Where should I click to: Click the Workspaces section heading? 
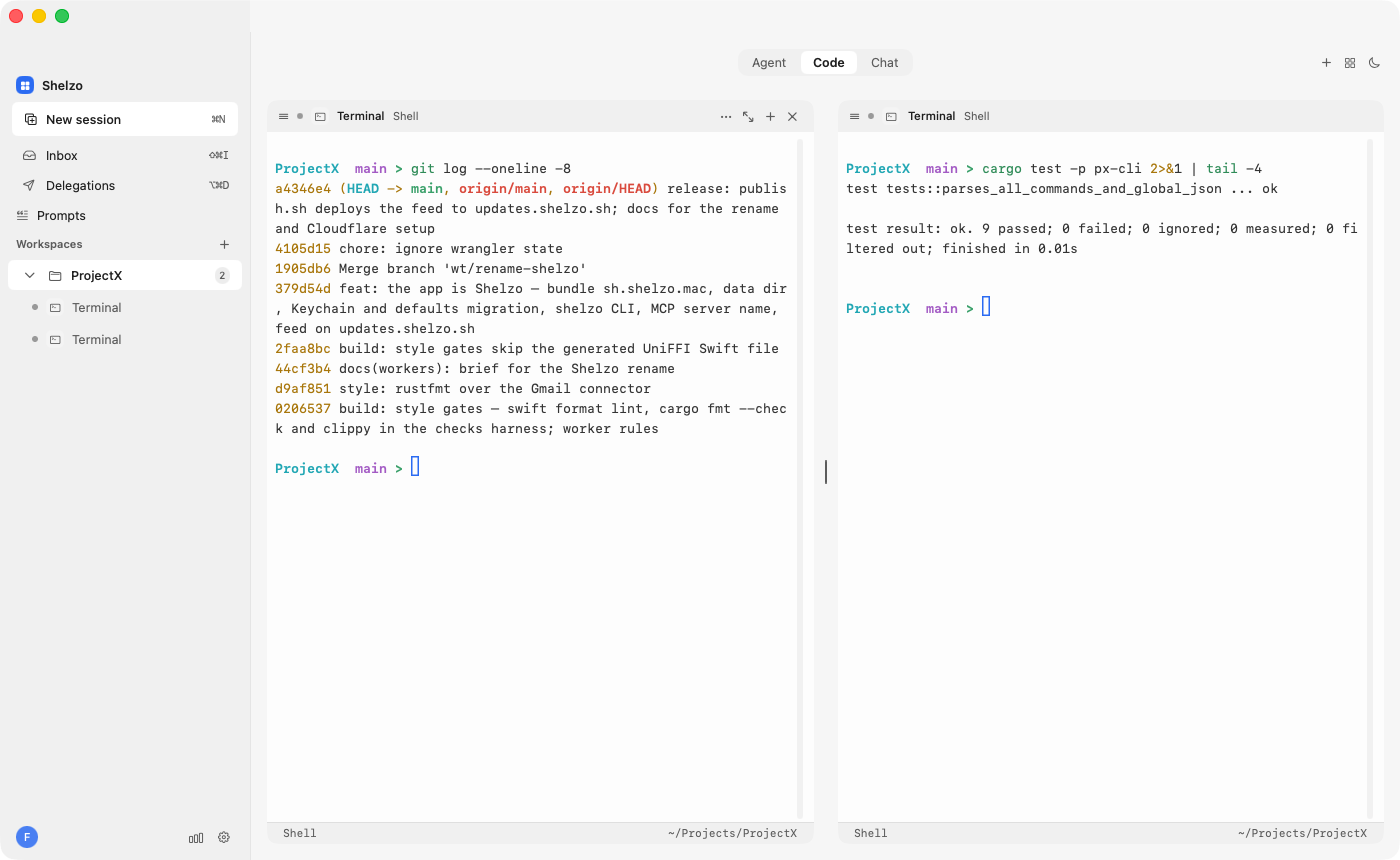pos(49,244)
